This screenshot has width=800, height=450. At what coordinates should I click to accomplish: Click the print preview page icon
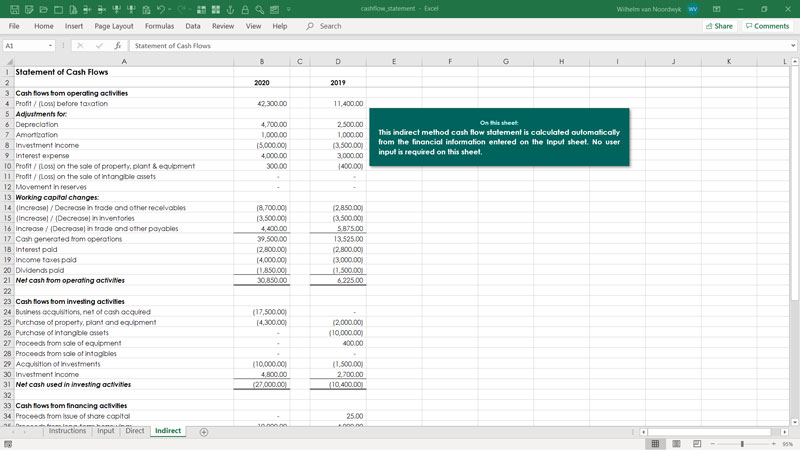(73, 9)
